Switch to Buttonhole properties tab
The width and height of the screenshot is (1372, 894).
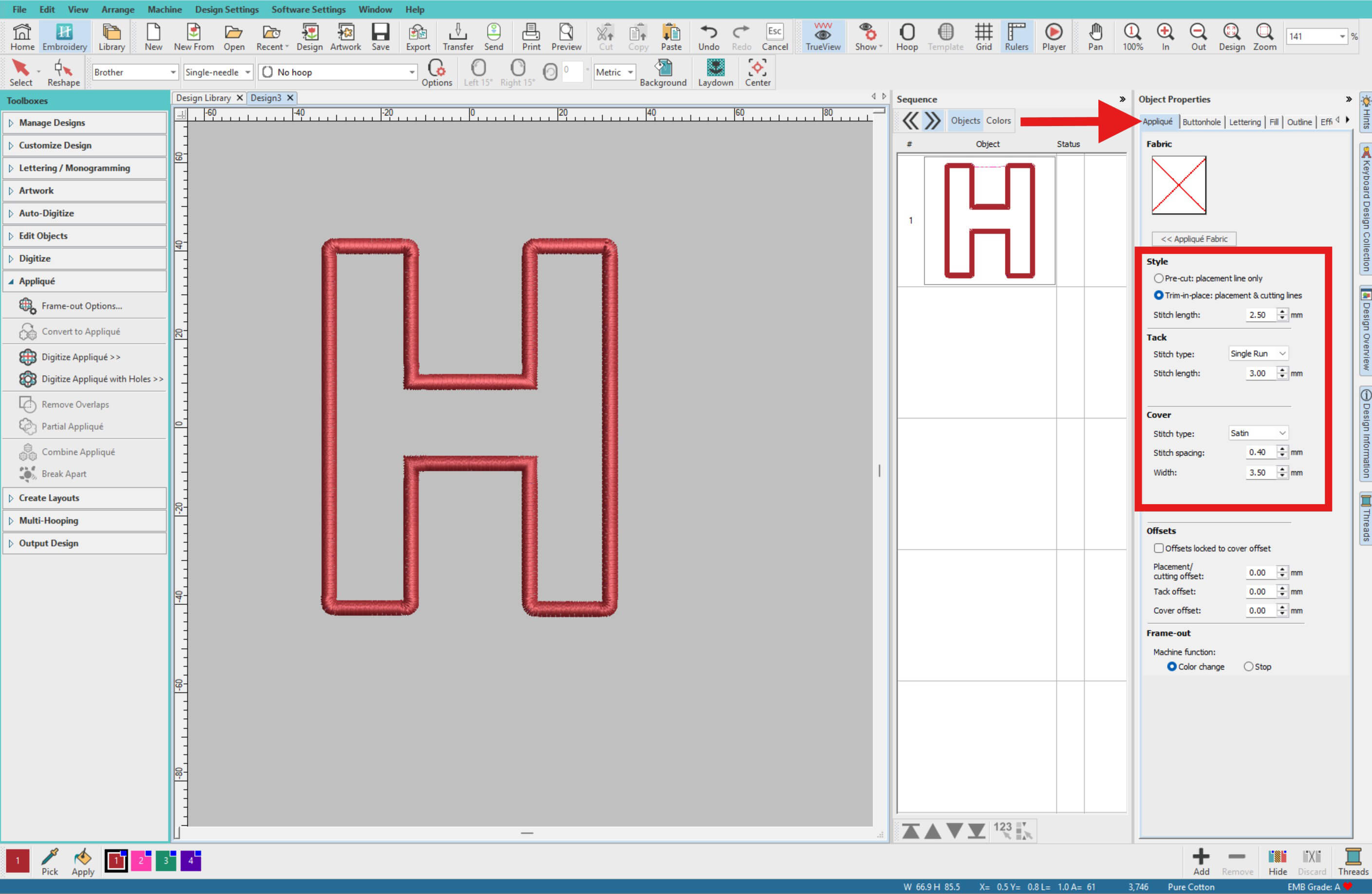coord(1202,122)
